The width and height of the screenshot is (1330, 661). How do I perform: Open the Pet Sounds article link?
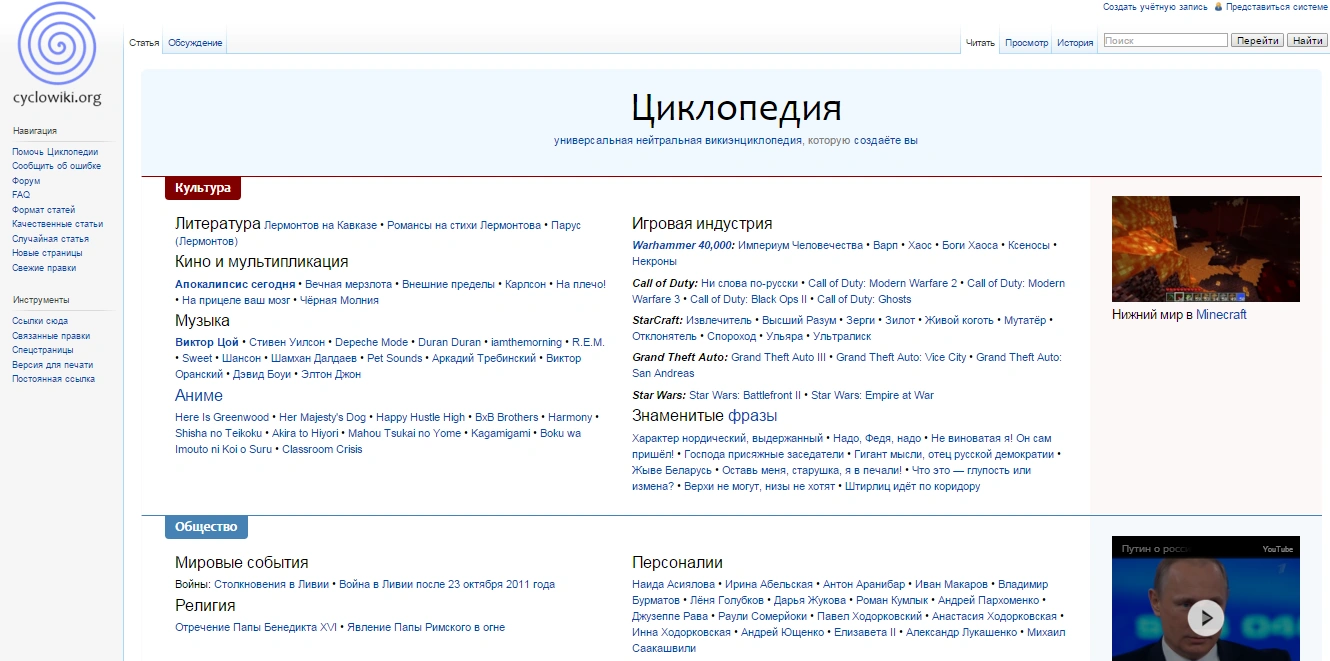pos(395,359)
